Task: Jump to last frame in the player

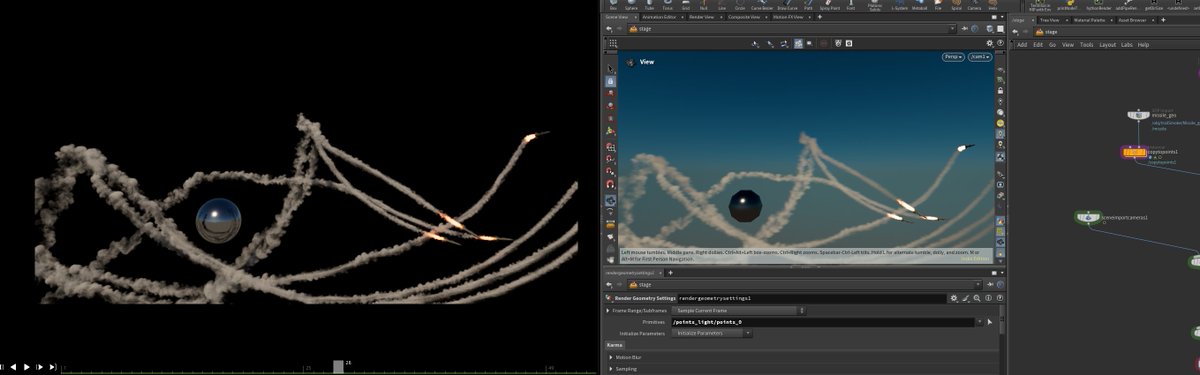Action: tap(52, 367)
